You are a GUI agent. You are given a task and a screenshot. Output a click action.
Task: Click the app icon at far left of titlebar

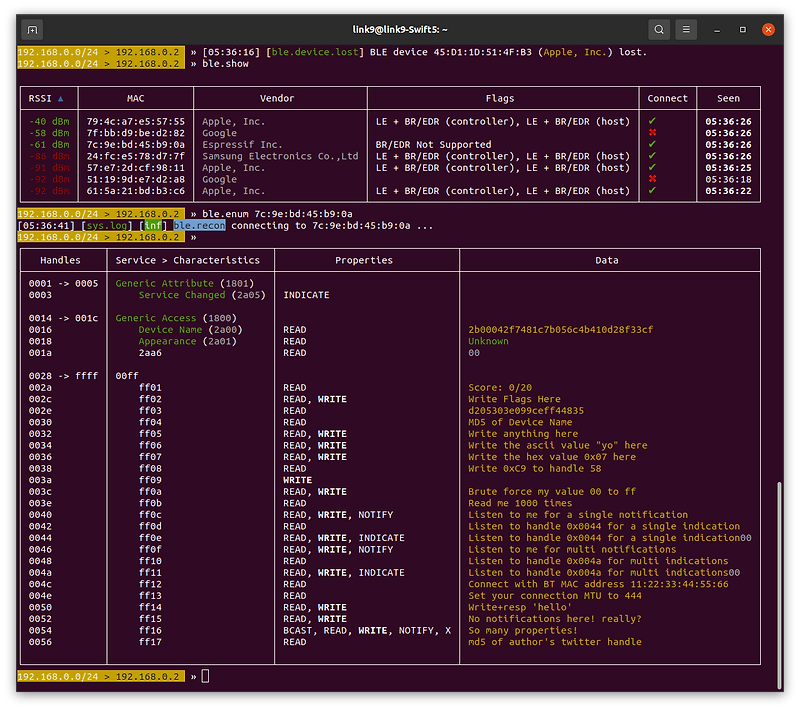point(31,29)
